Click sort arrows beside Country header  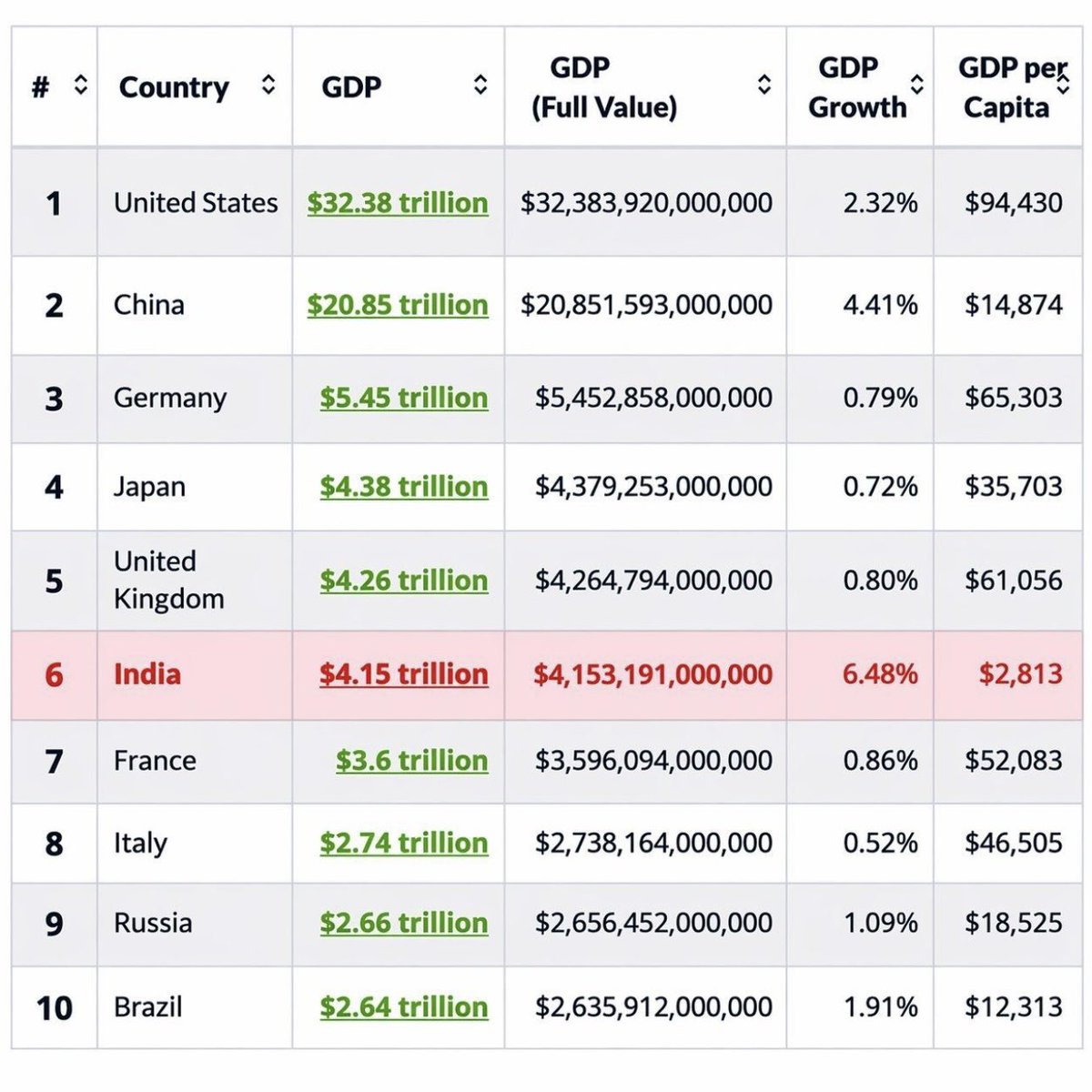268,86
